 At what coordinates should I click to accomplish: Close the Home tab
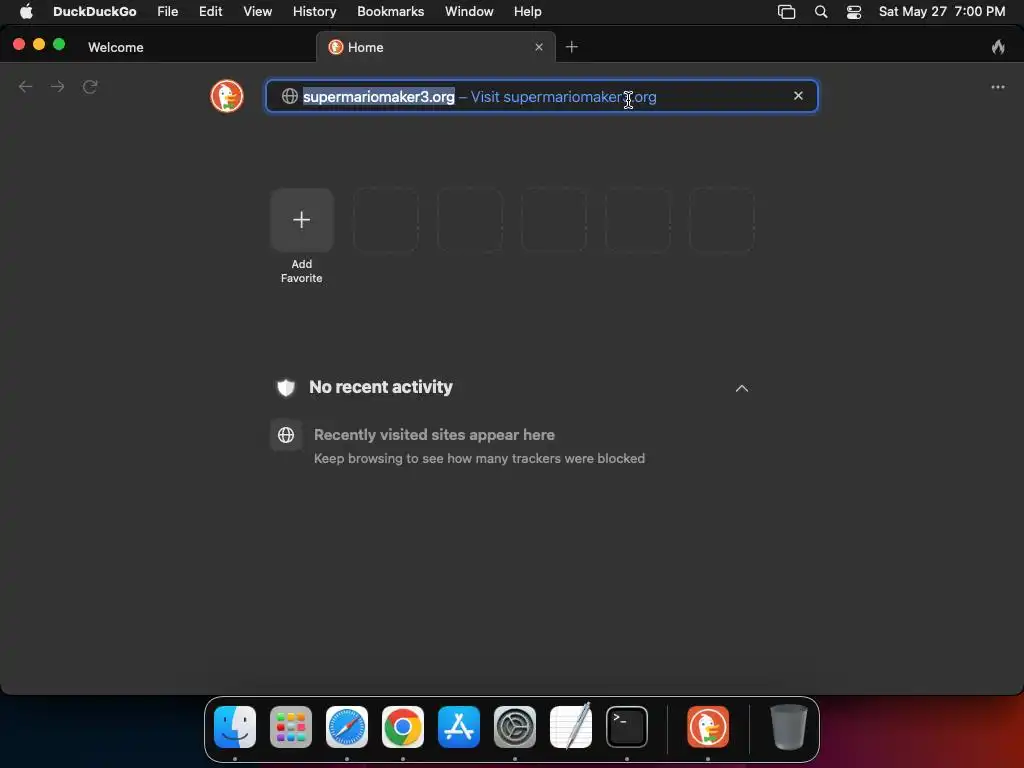pyautogui.click(x=539, y=47)
